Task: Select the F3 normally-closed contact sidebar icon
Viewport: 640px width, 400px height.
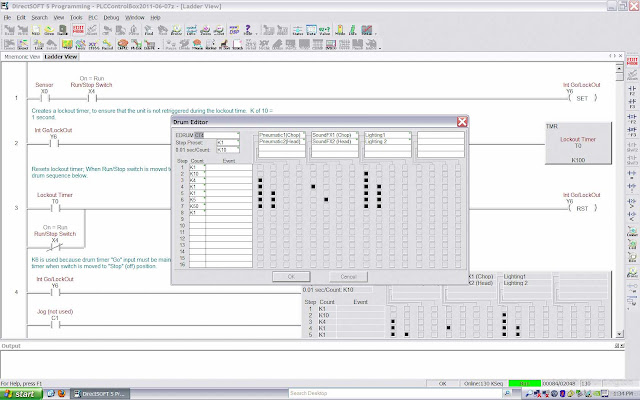Action: pos(632,103)
